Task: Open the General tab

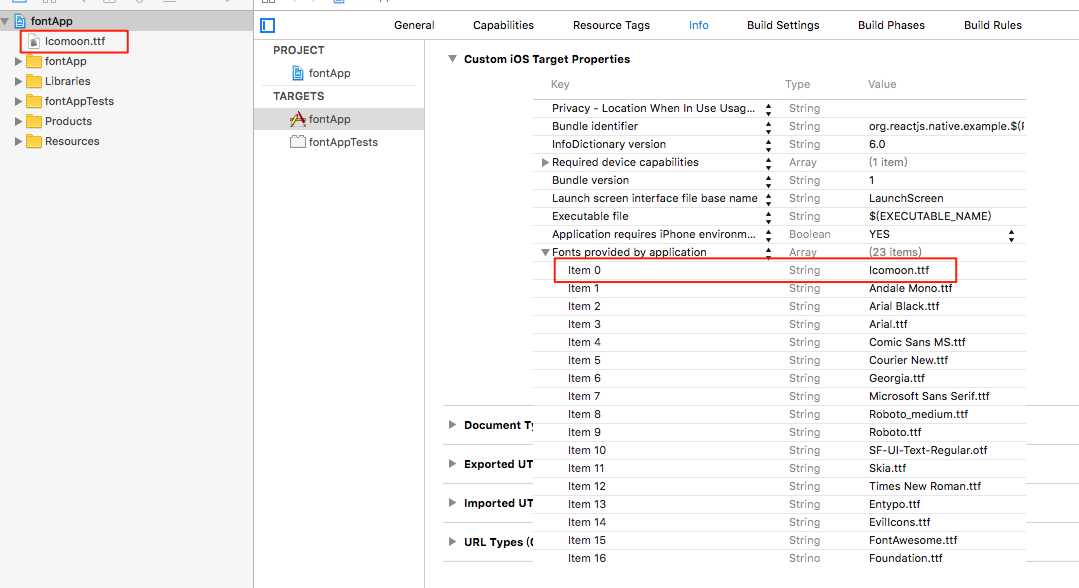Action: 414,25
